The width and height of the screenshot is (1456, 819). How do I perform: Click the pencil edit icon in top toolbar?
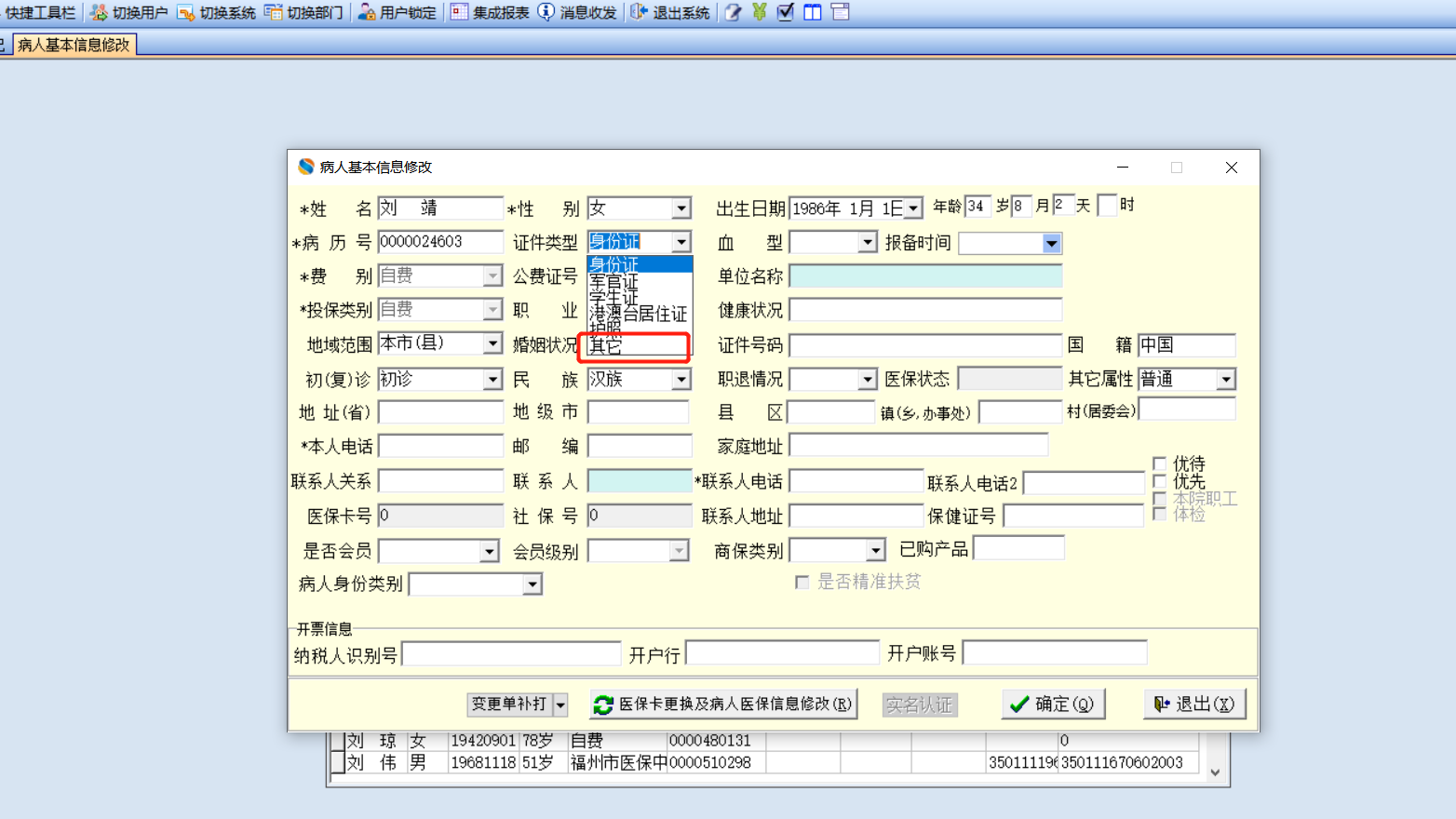pos(734,12)
